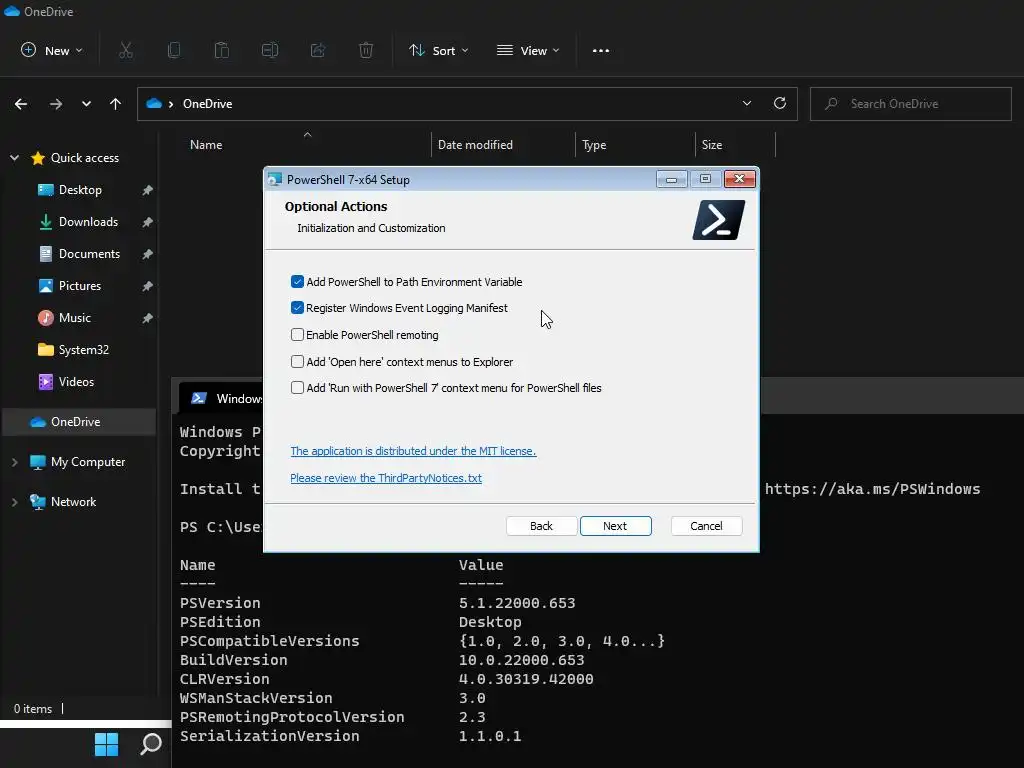Select OneDrive in navigation pane
Image resolution: width=1024 pixels, height=768 pixels.
(80, 422)
